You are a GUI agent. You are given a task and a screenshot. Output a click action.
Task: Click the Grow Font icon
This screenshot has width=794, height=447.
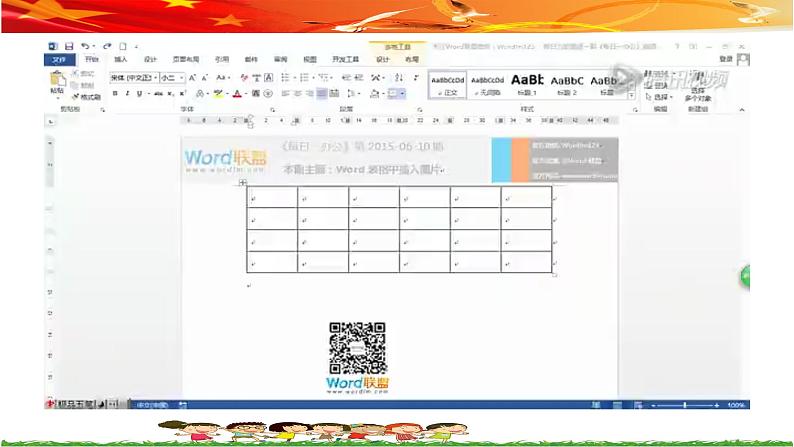tap(192, 77)
